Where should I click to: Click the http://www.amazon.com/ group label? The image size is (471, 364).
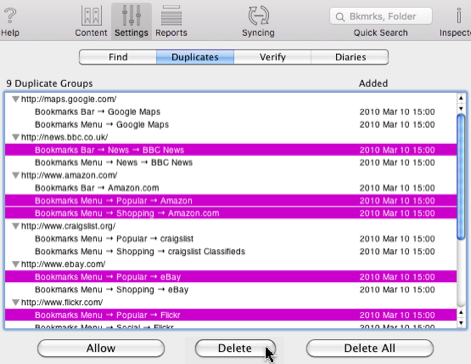point(69,175)
